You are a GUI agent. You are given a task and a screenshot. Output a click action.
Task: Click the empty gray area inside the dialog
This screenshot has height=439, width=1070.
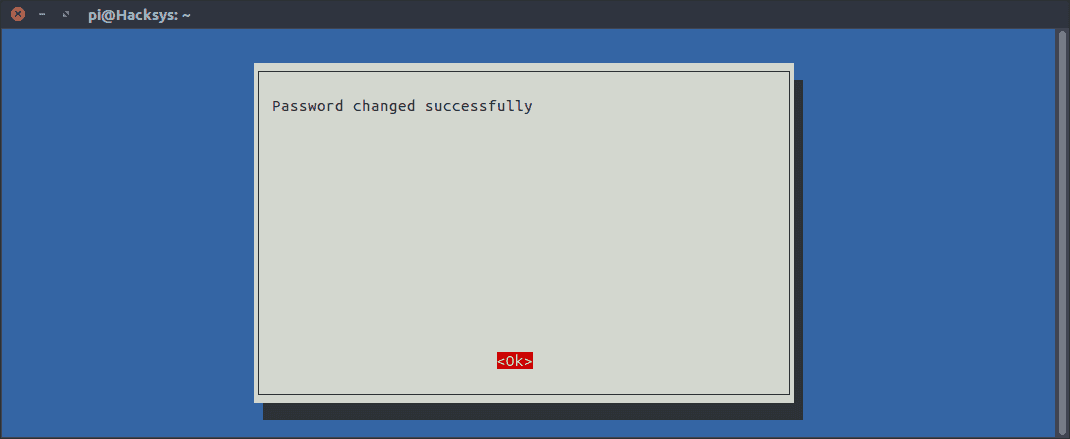coord(523,232)
